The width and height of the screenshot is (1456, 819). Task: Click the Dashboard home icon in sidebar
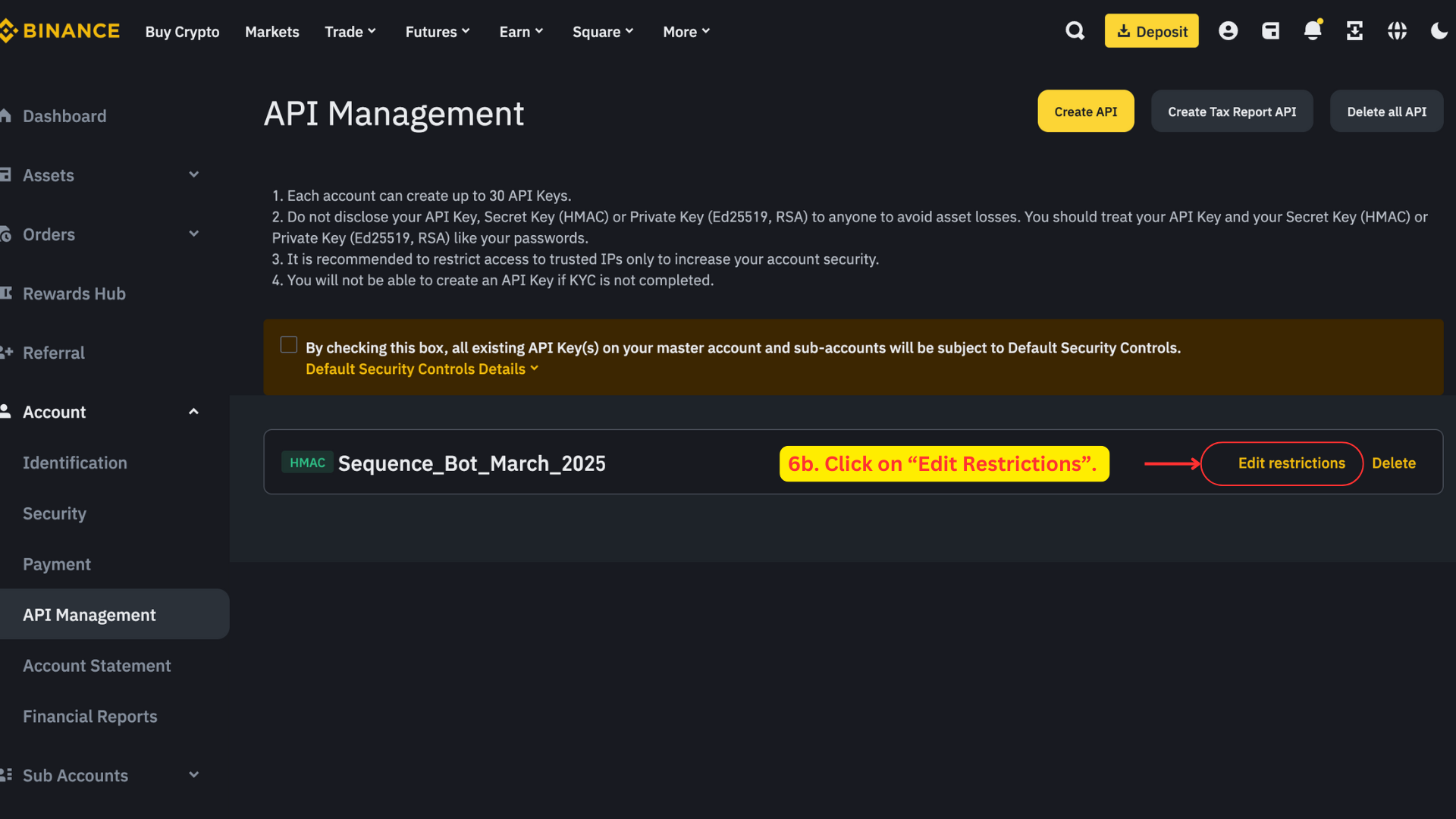(x=5, y=116)
